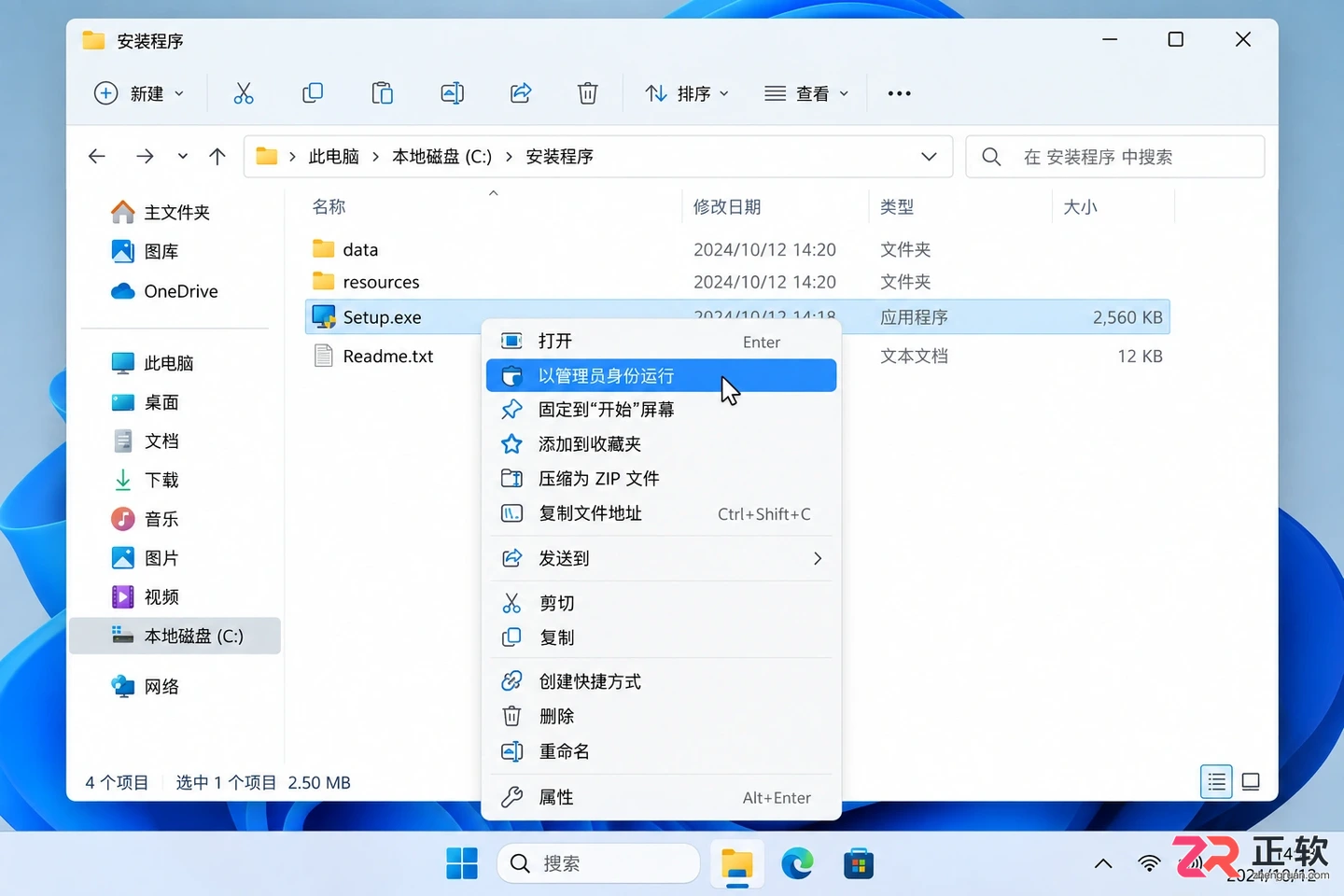This screenshot has width=1344, height=896.
Task: Open the 排序 (Sort) dropdown
Action: (687, 93)
